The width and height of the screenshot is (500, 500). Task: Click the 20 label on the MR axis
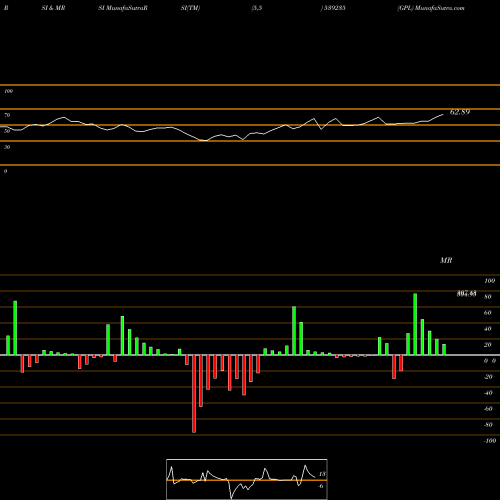coord(487,345)
